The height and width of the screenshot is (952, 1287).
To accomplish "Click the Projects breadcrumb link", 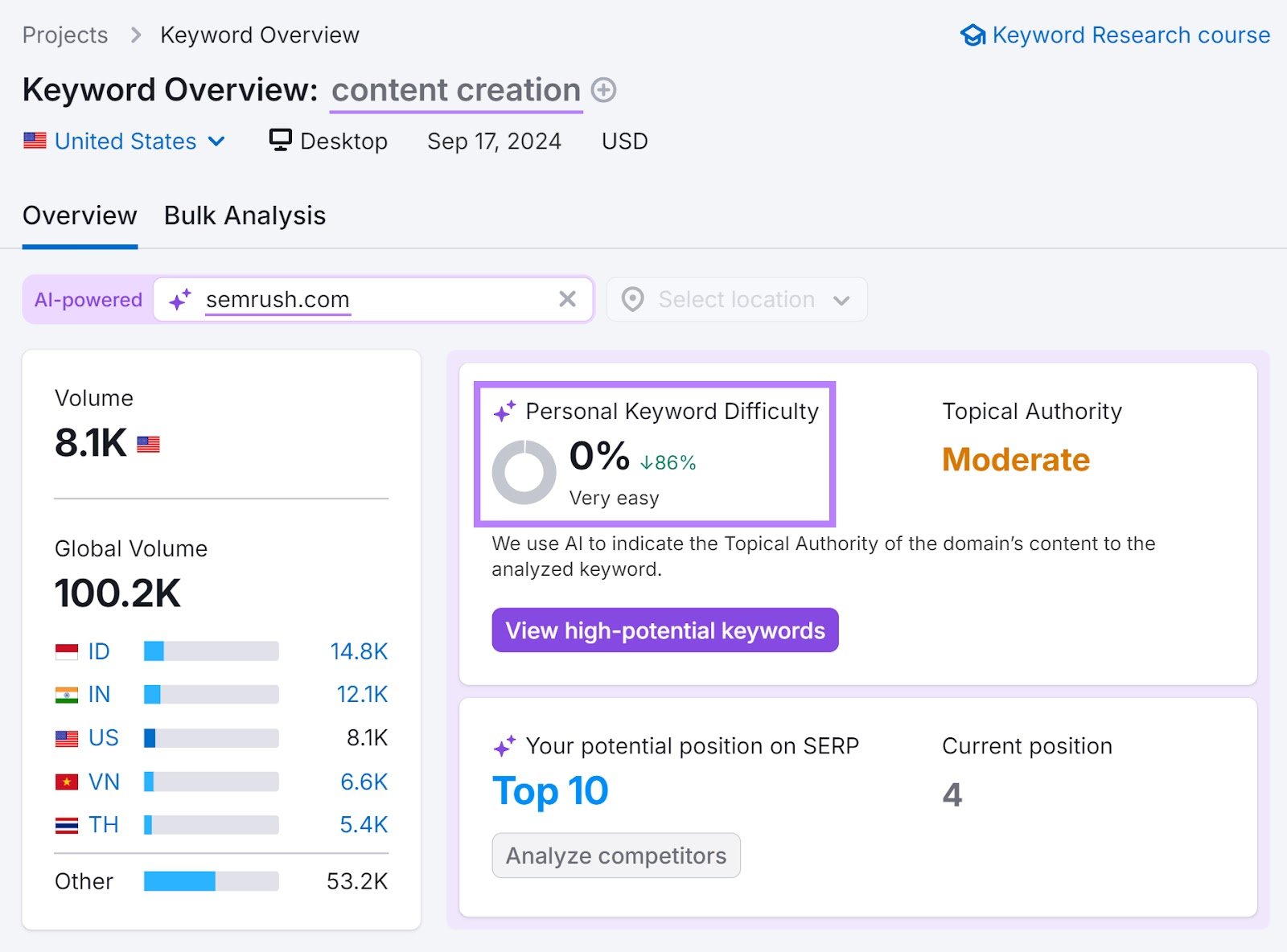I will coord(64,35).
